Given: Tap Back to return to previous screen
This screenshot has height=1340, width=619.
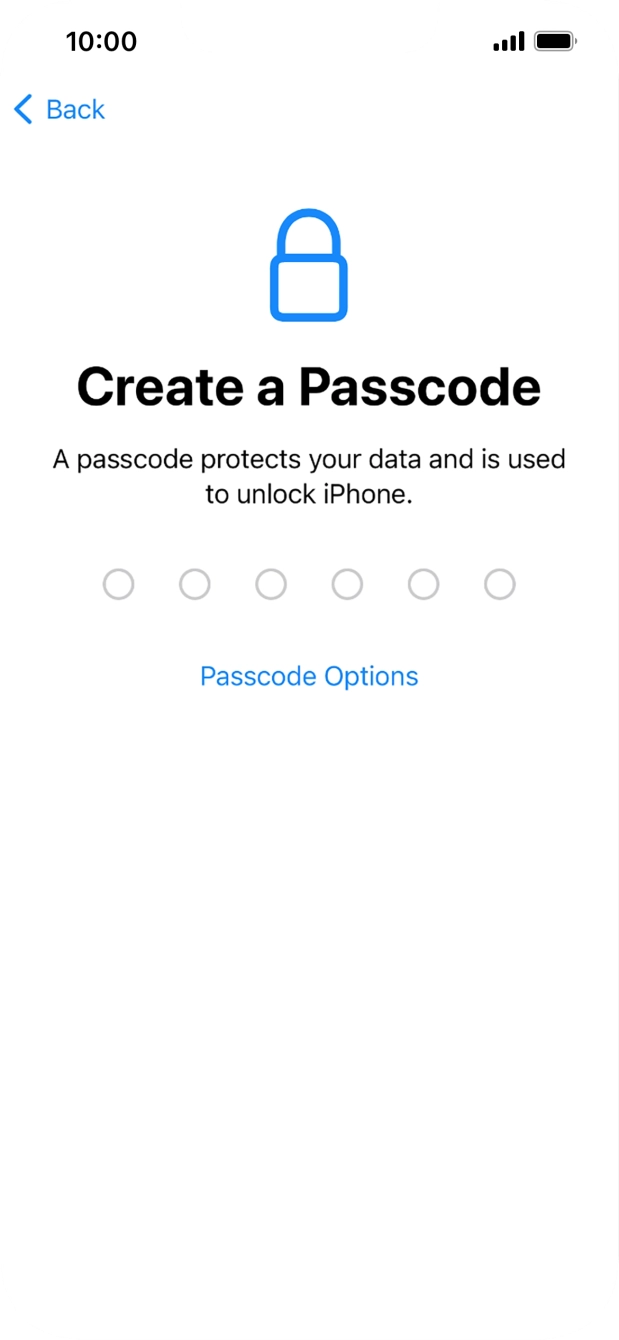Looking at the screenshot, I should 58,110.
